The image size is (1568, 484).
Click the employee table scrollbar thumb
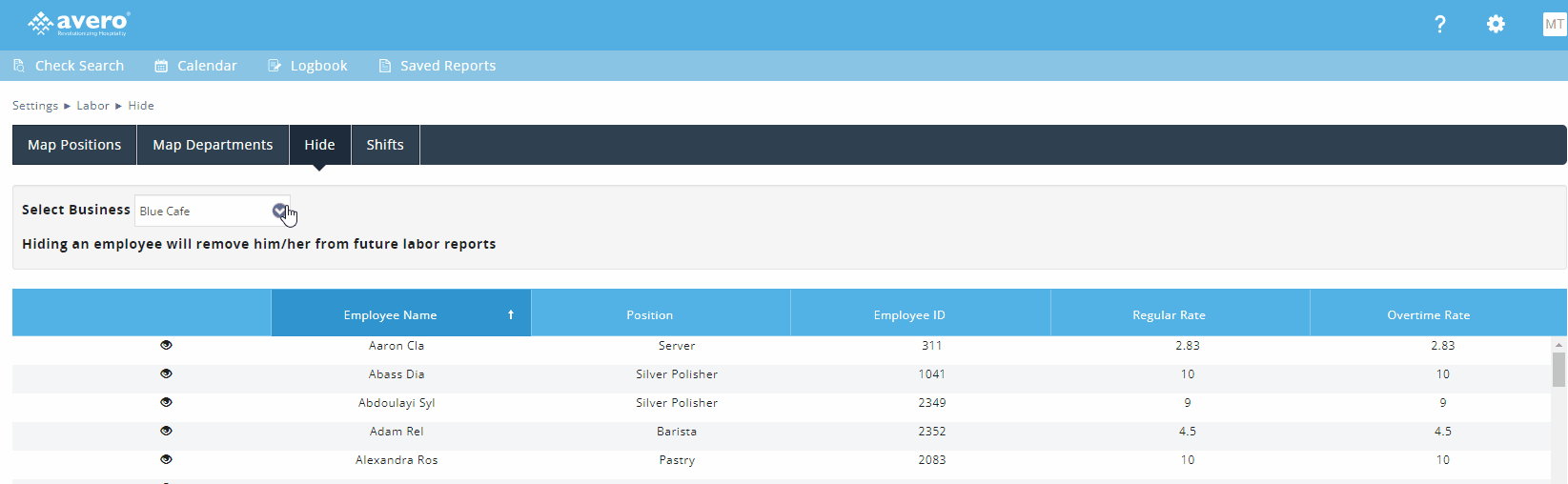pos(1558,370)
